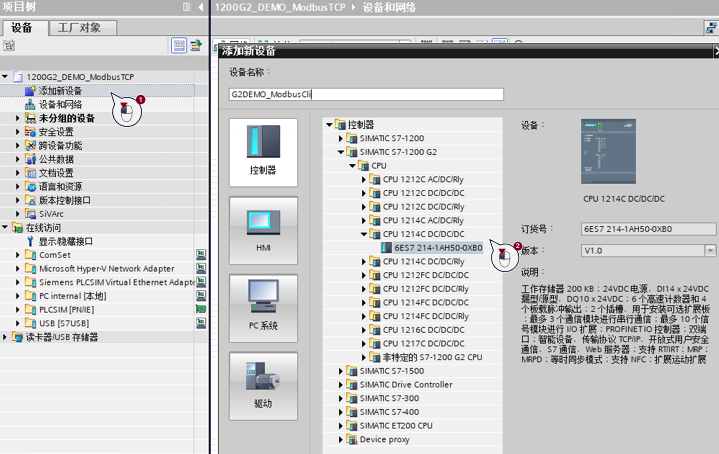719x454 pixels.
Task: Click the PLCSIM [PN/IE] interface status icon
Action: (201, 309)
